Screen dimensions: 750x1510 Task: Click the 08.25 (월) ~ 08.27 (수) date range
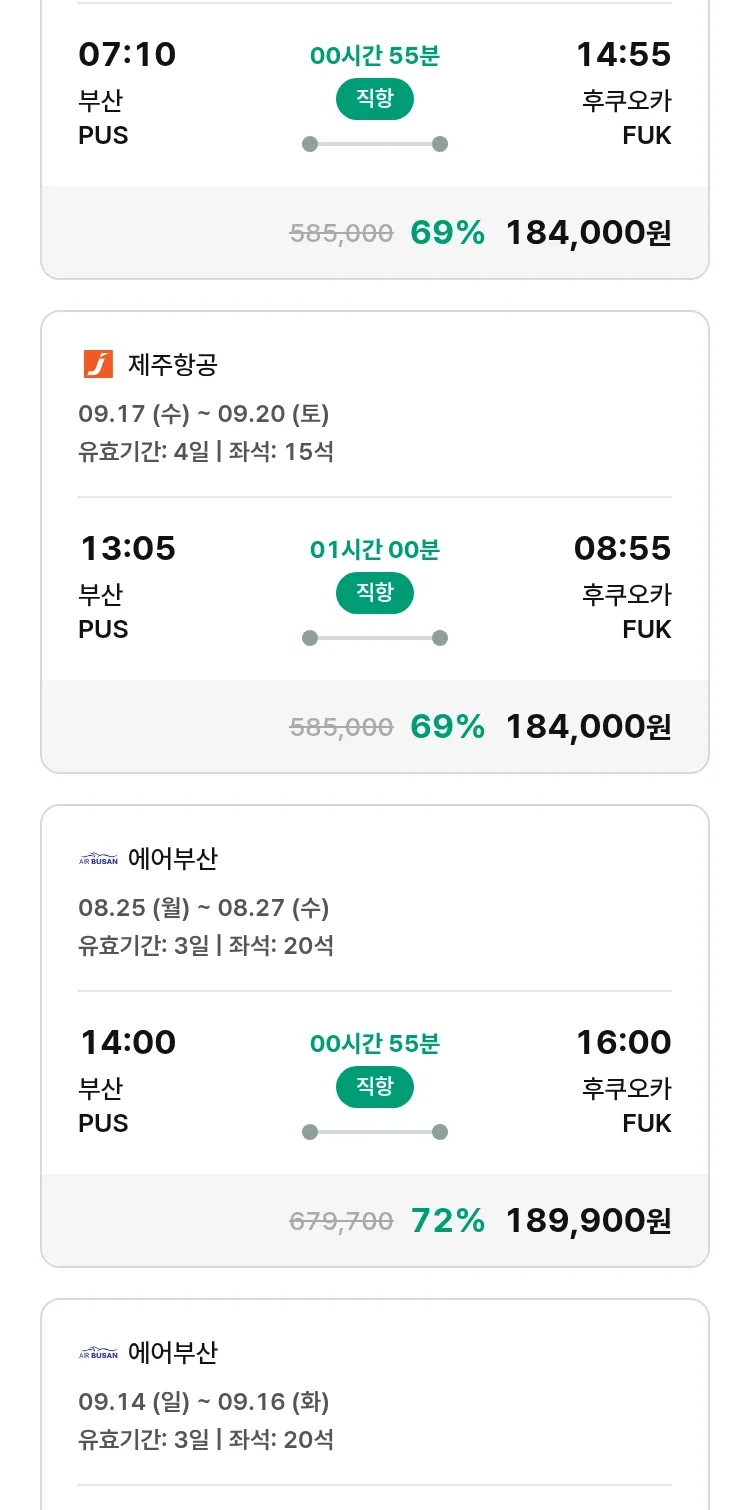click(203, 908)
